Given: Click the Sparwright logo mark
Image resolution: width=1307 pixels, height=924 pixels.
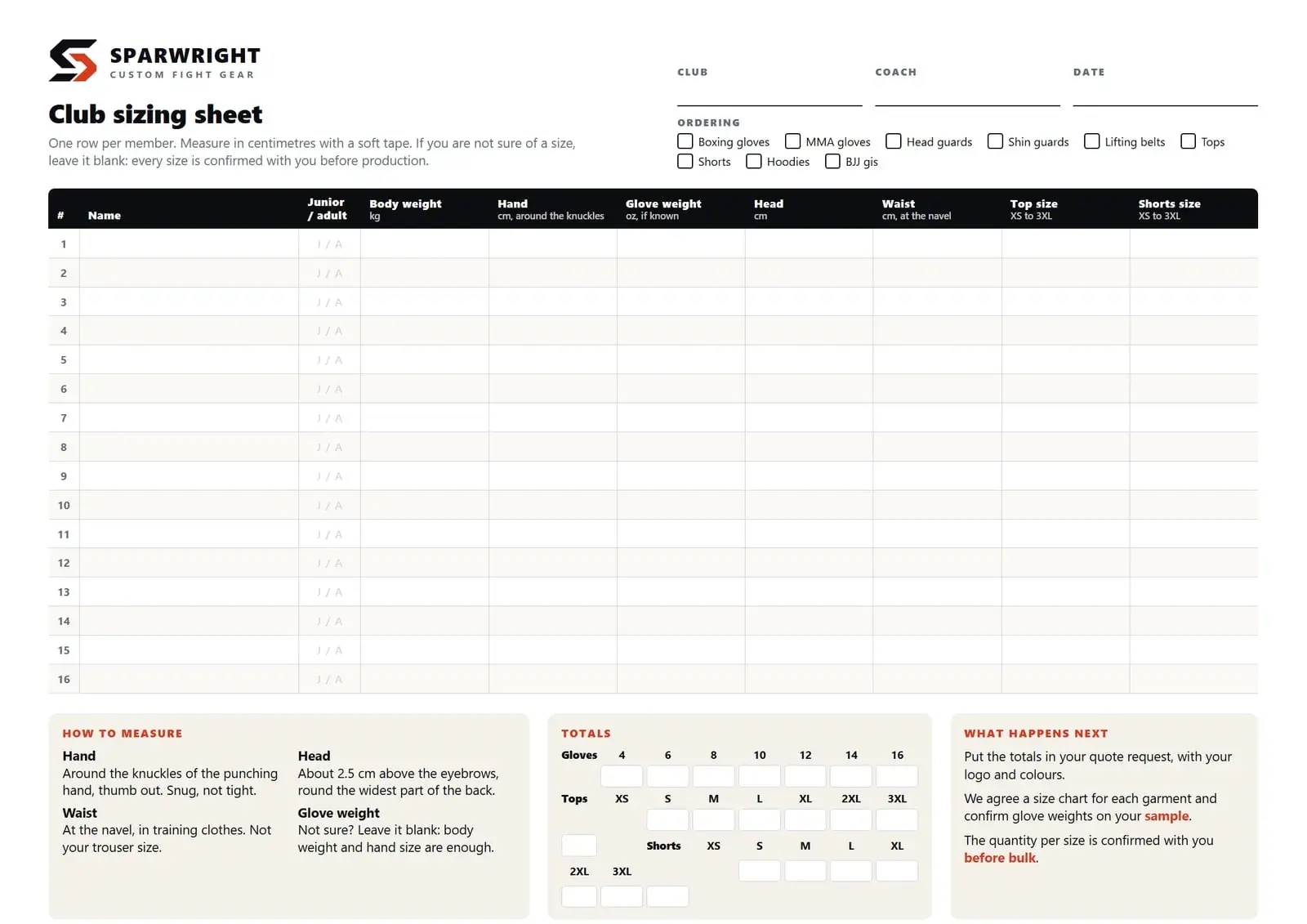Looking at the screenshot, I should pos(73,60).
